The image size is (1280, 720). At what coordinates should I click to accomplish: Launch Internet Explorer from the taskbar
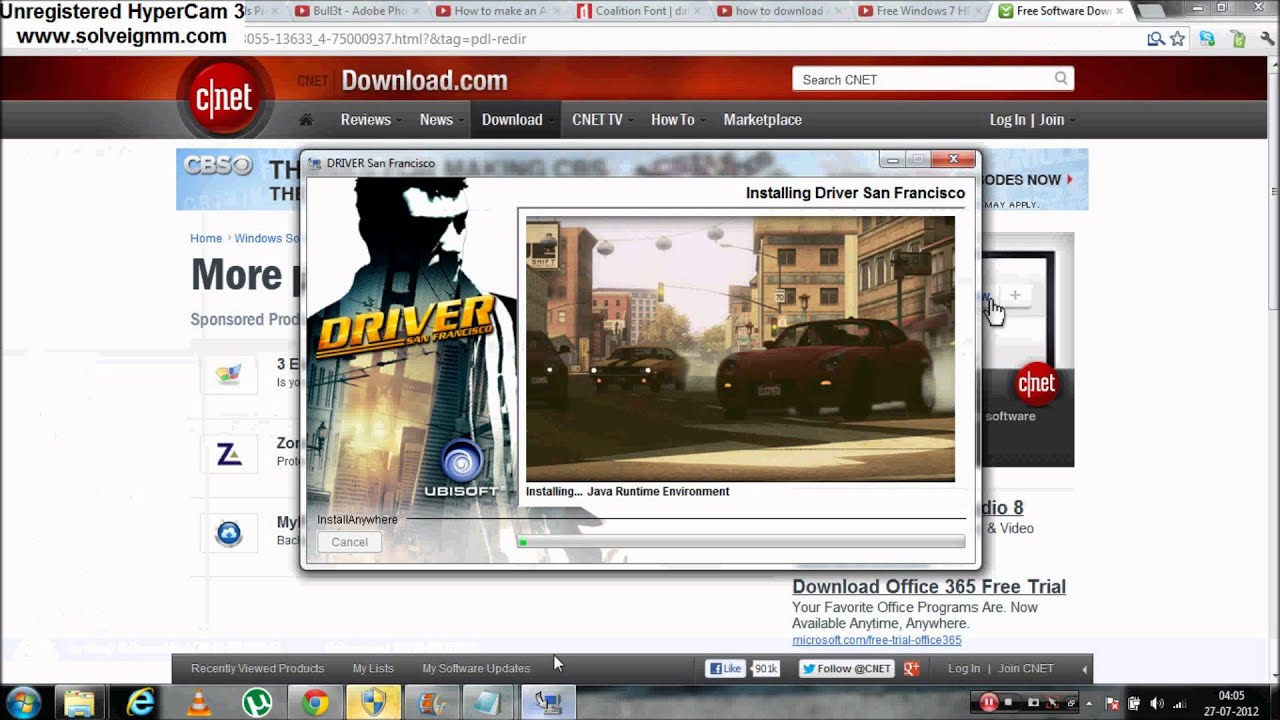coord(140,702)
